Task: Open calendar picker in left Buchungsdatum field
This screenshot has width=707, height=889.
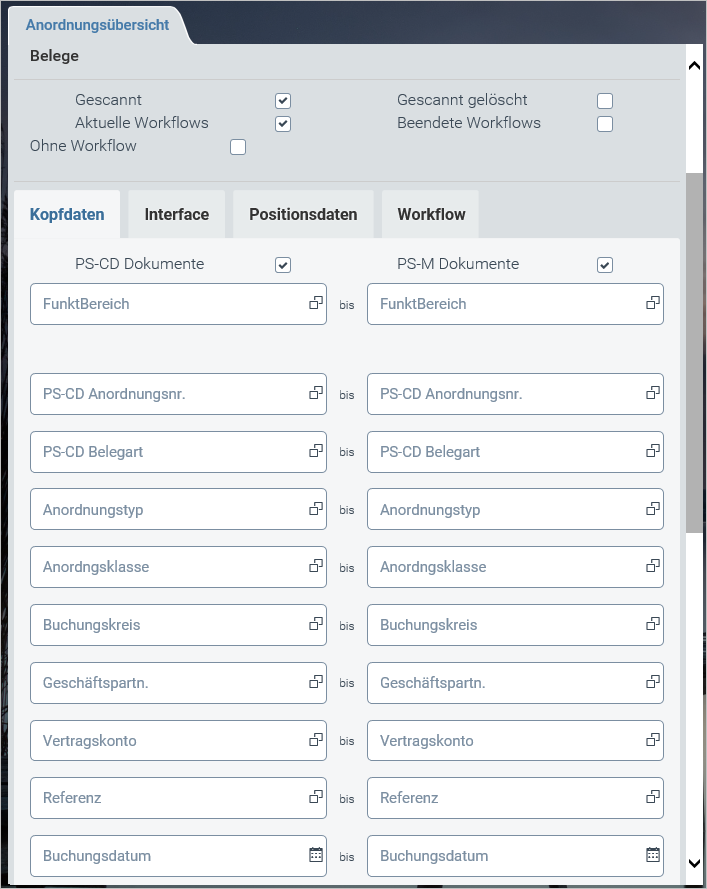Action: (x=315, y=855)
